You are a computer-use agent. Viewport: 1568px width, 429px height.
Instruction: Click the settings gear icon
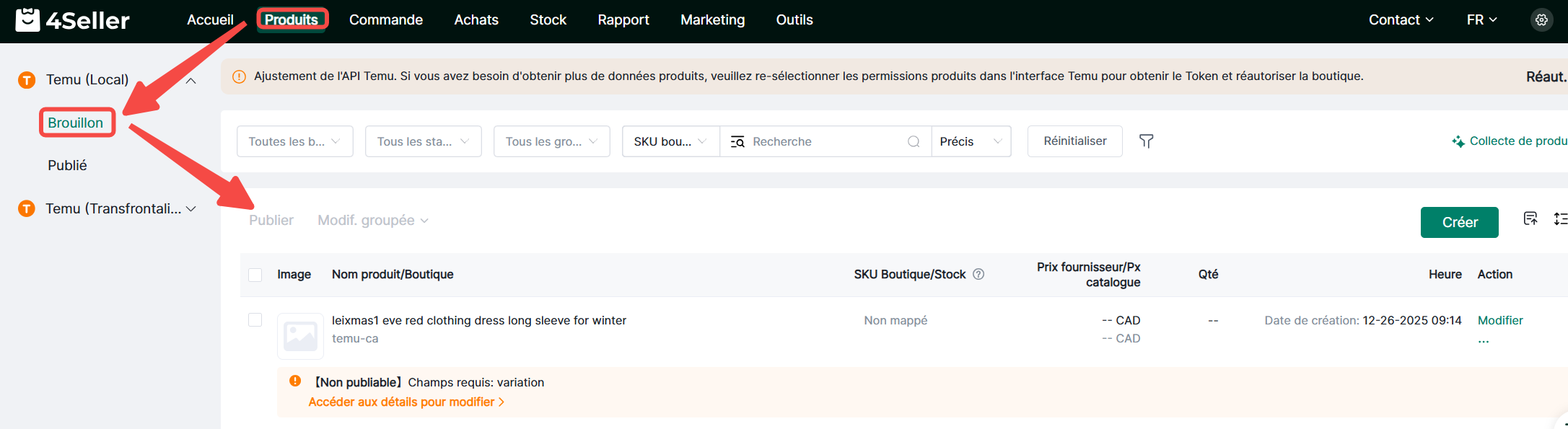click(x=1541, y=20)
